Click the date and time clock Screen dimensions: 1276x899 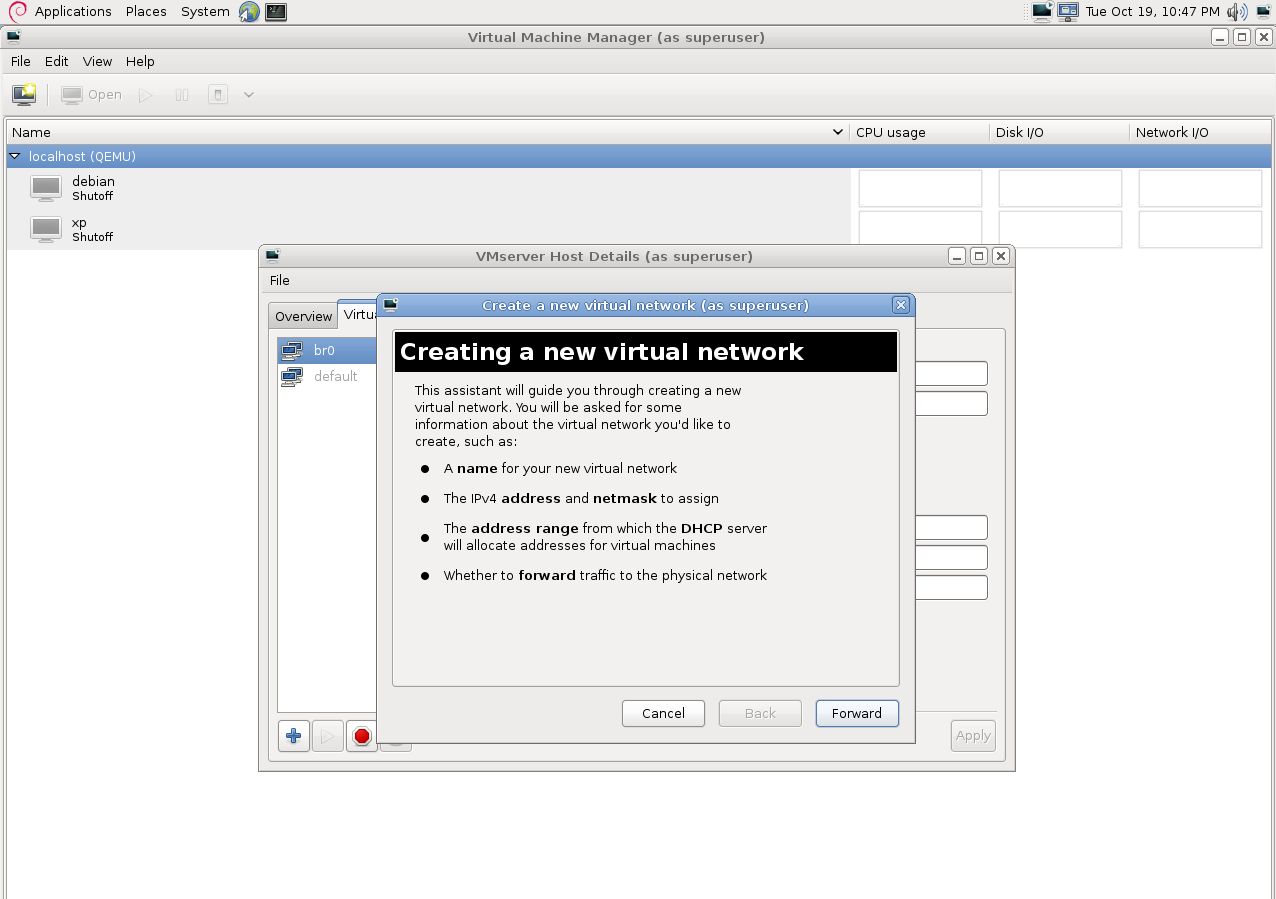pos(1152,12)
